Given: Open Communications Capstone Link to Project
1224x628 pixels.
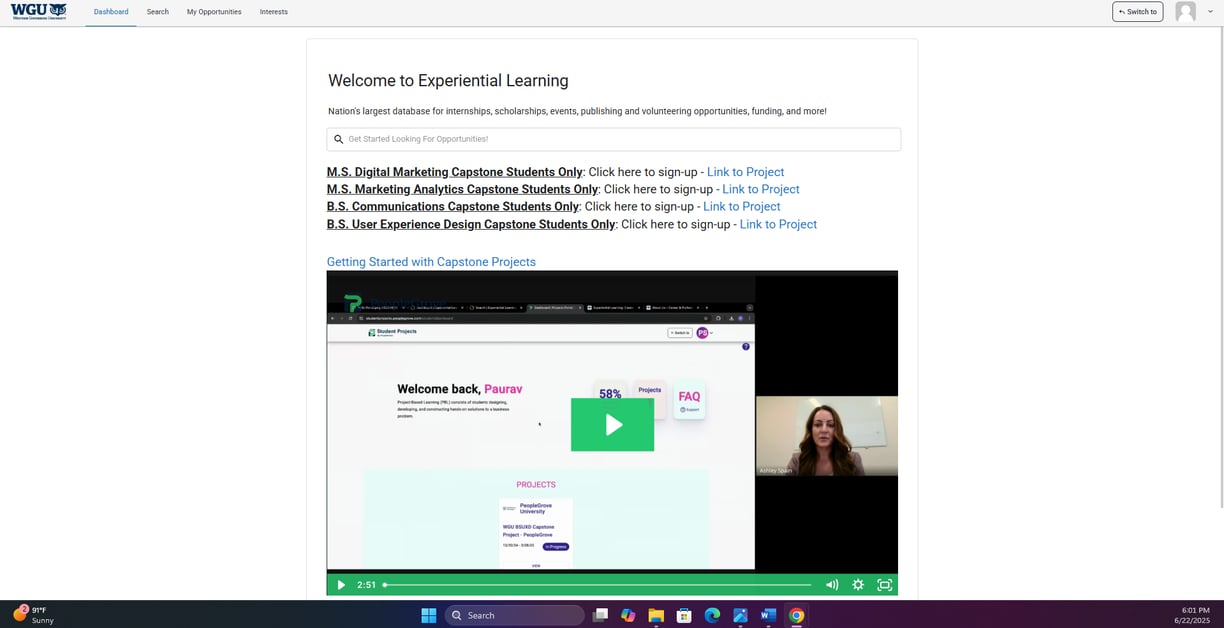Looking at the screenshot, I should [x=741, y=207].
